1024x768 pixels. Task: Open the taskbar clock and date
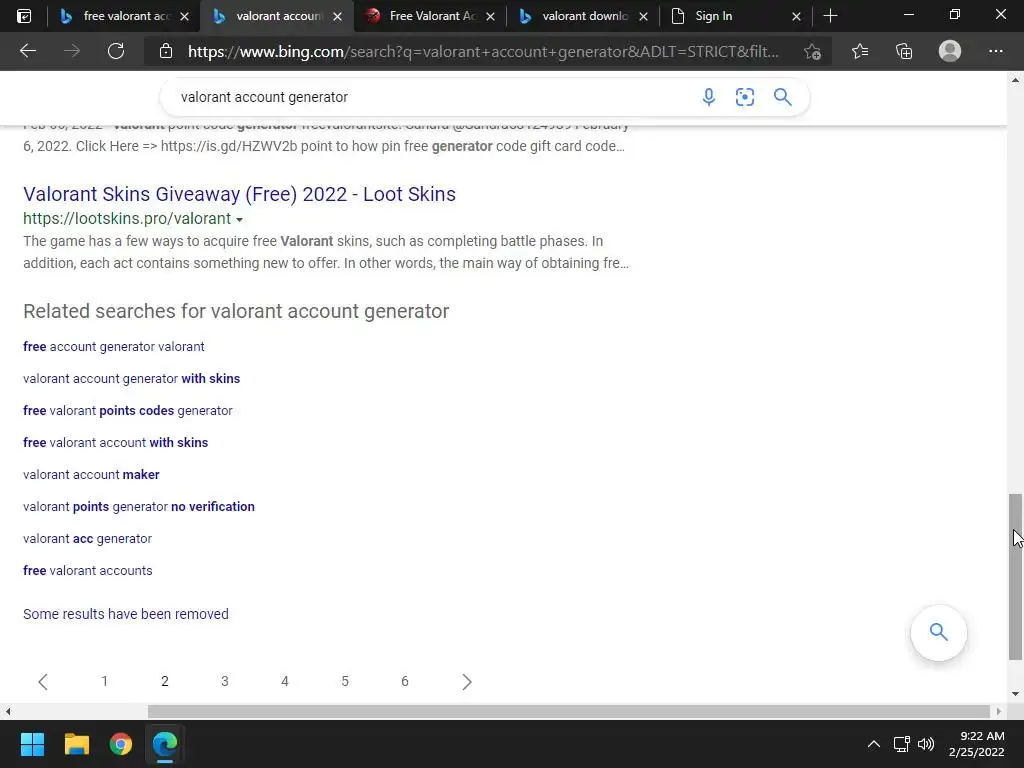[978, 744]
